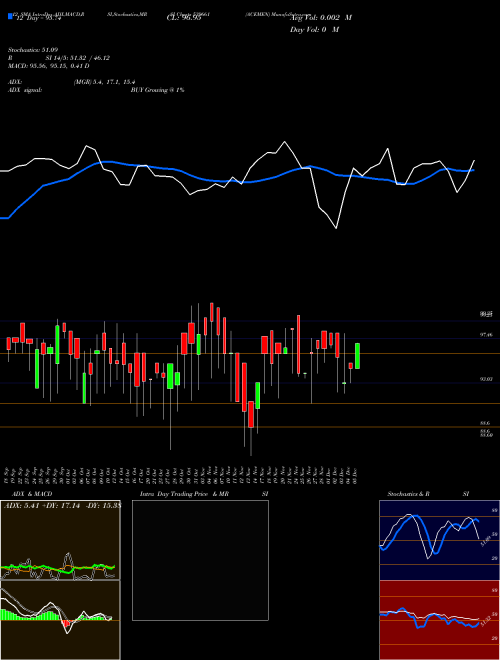Click the 'SI 14/3: 51.32 / 46.12' reading
This screenshot has height=660, width=500.
[x=78, y=58]
